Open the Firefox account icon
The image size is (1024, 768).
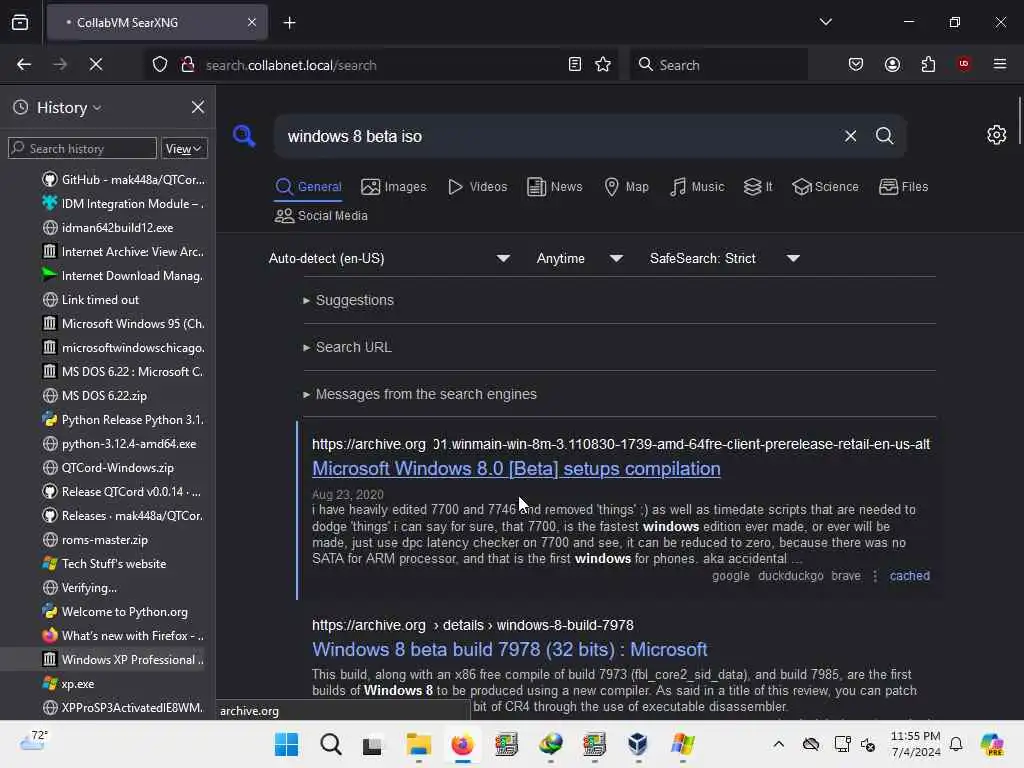(892, 65)
